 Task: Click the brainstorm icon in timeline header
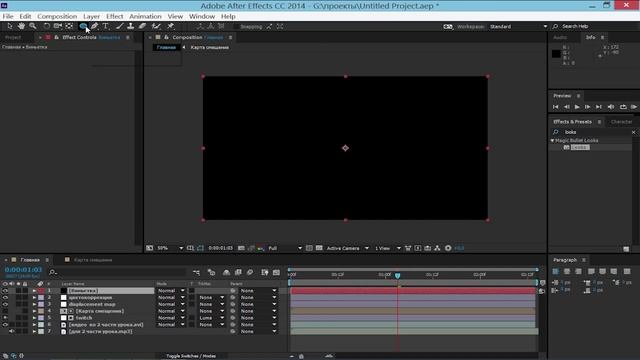(x=264, y=272)
